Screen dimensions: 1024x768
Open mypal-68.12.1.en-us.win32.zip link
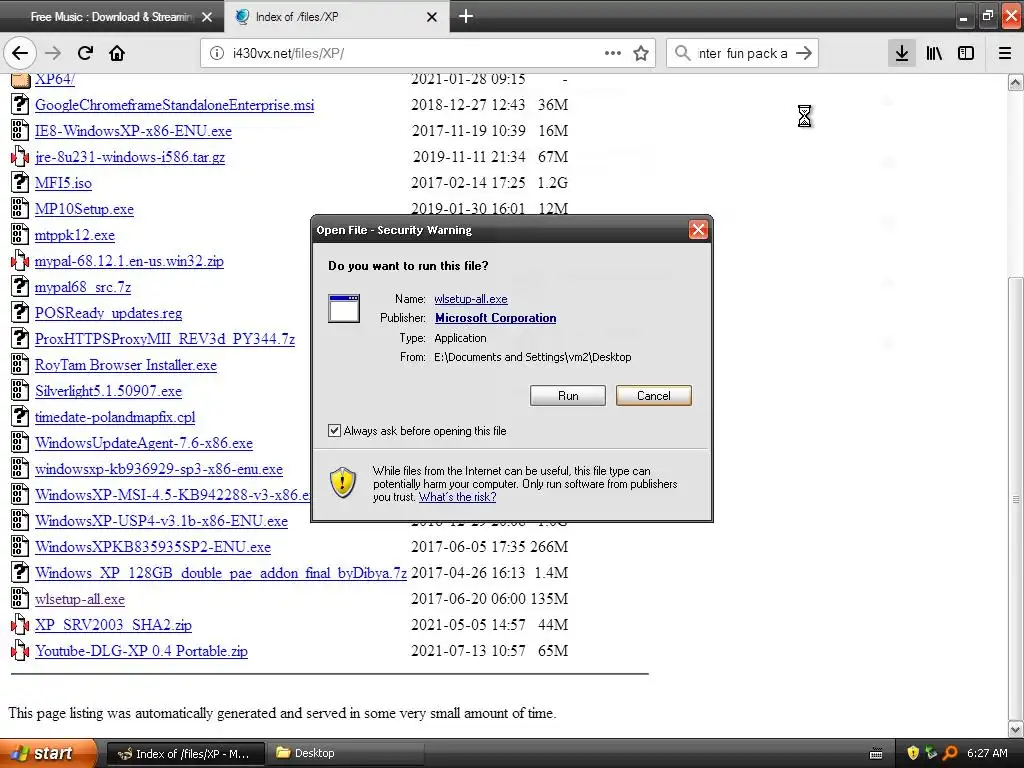(x=129, y=261)
